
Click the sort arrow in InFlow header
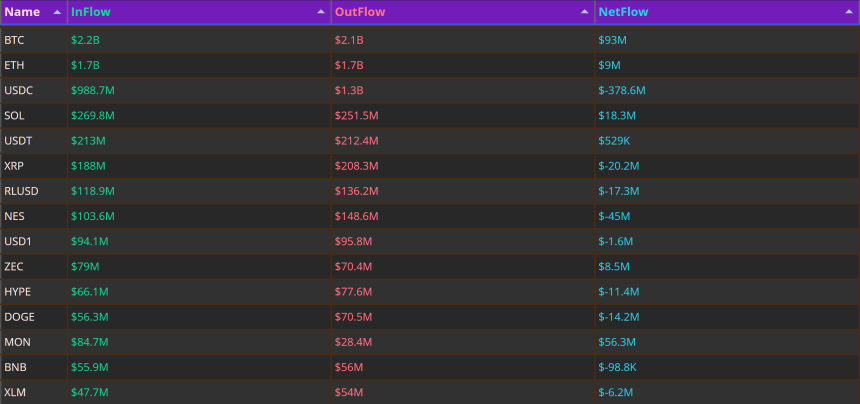pyautogui.click(x=321, y=12)
